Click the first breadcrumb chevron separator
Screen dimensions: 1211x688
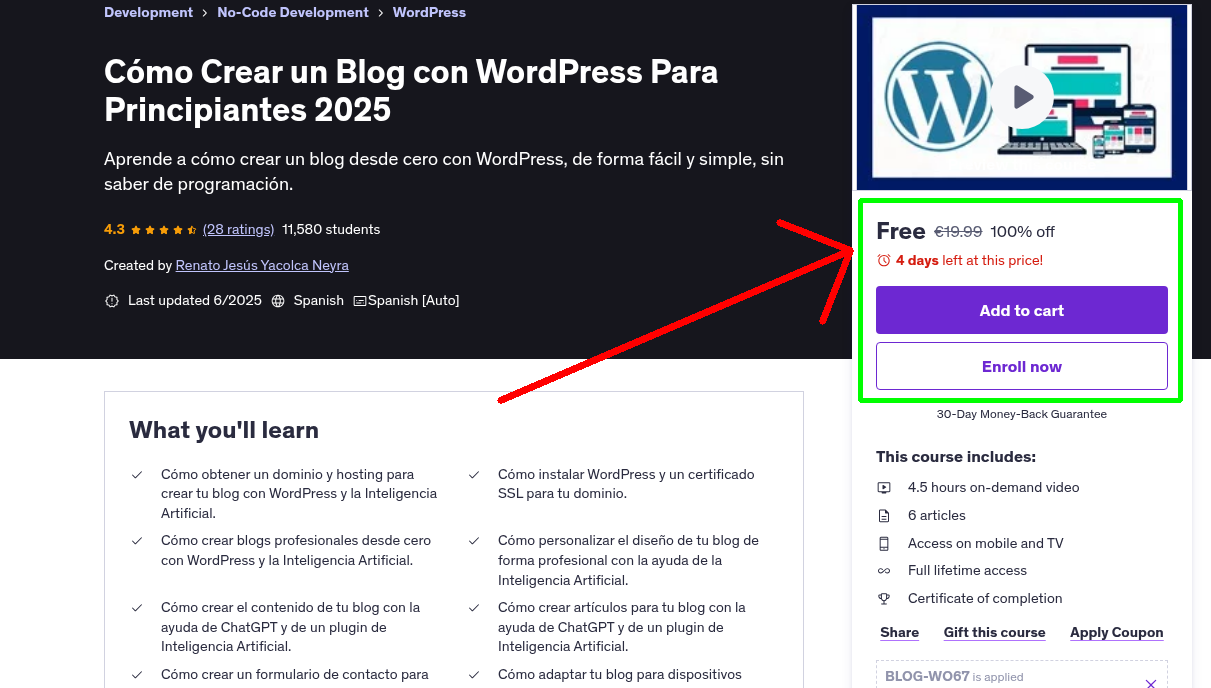tap(205, 13)
